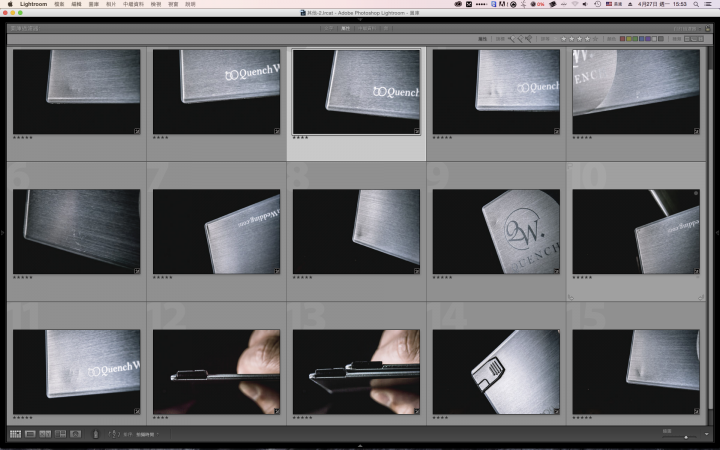This screenshot has height=450, width=720.
Task: Set the rating filter to five stars
Action: 596,39
